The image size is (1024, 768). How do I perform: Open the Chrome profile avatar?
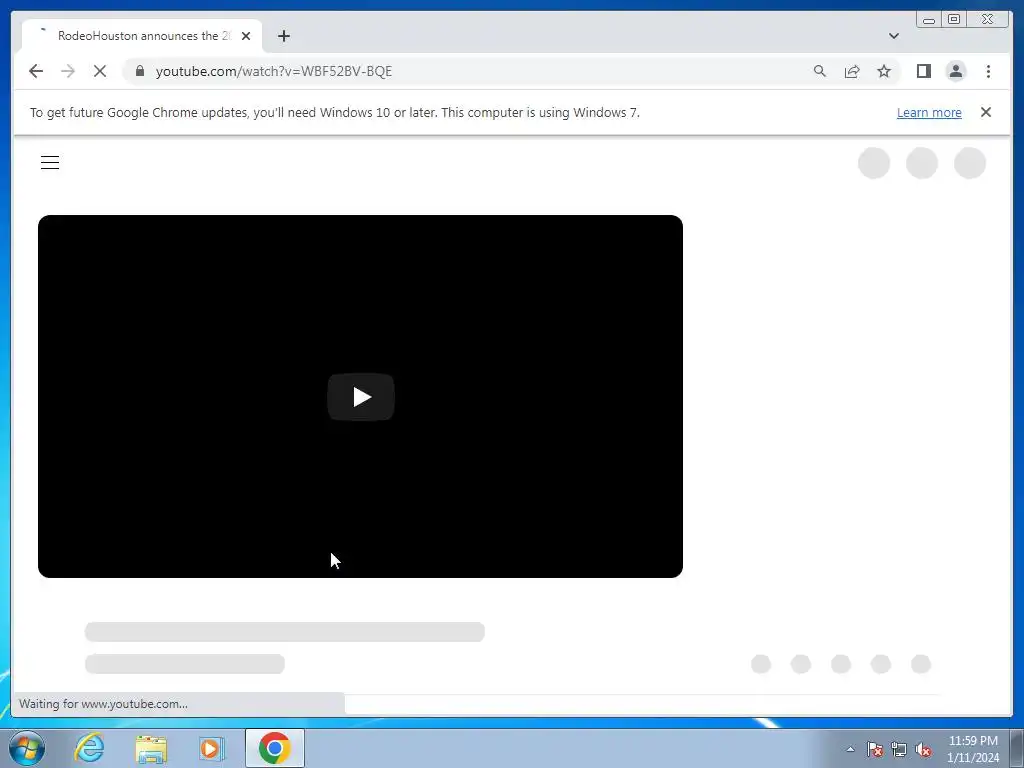pyautogui.click(x=955, y=71)
